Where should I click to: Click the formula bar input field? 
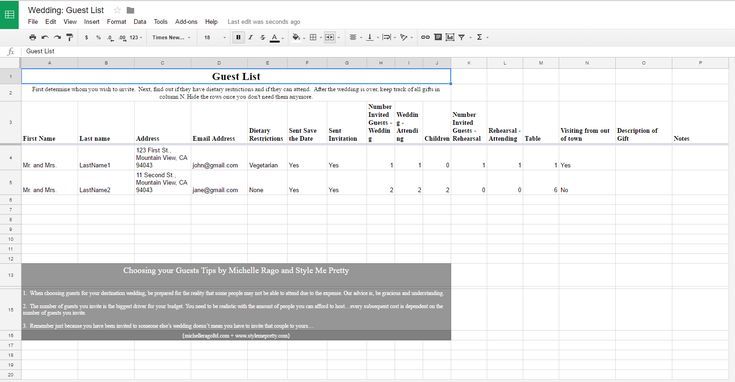(375, 51)
